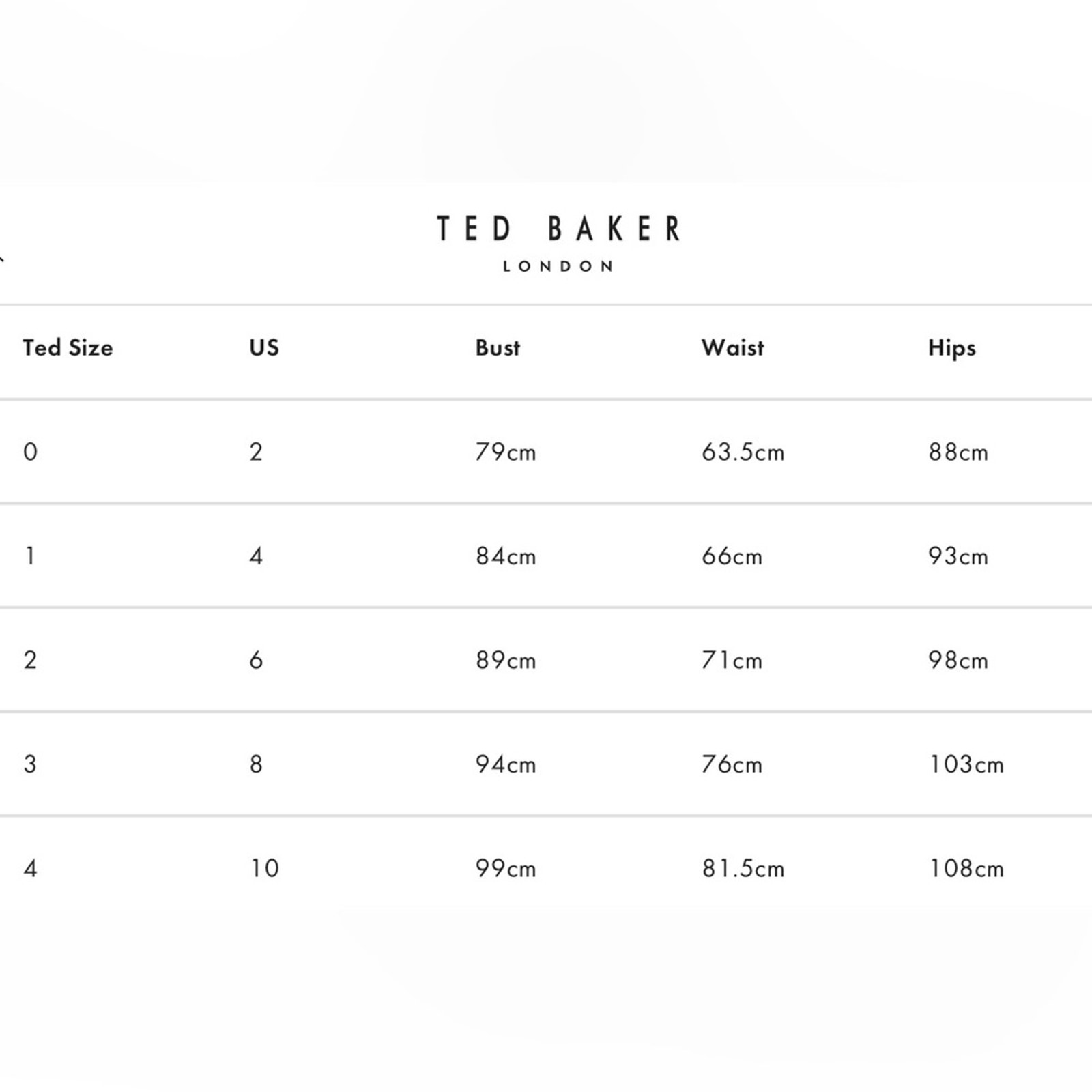Click the Hips column header
Viewport: 1092px width, 1092px height.
point(952,349)
